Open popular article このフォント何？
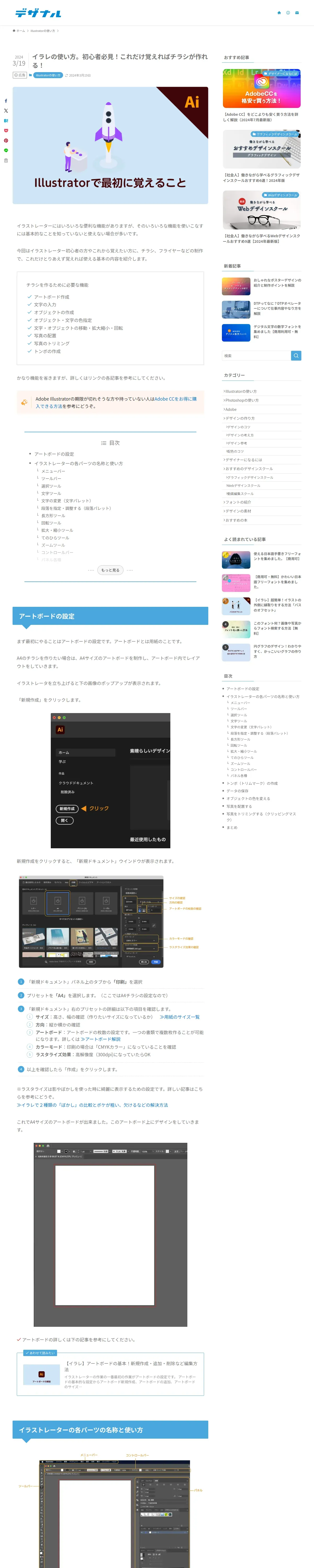Image resolution: width=314 pixels, height=1568 pixels. tap(262, 629)
